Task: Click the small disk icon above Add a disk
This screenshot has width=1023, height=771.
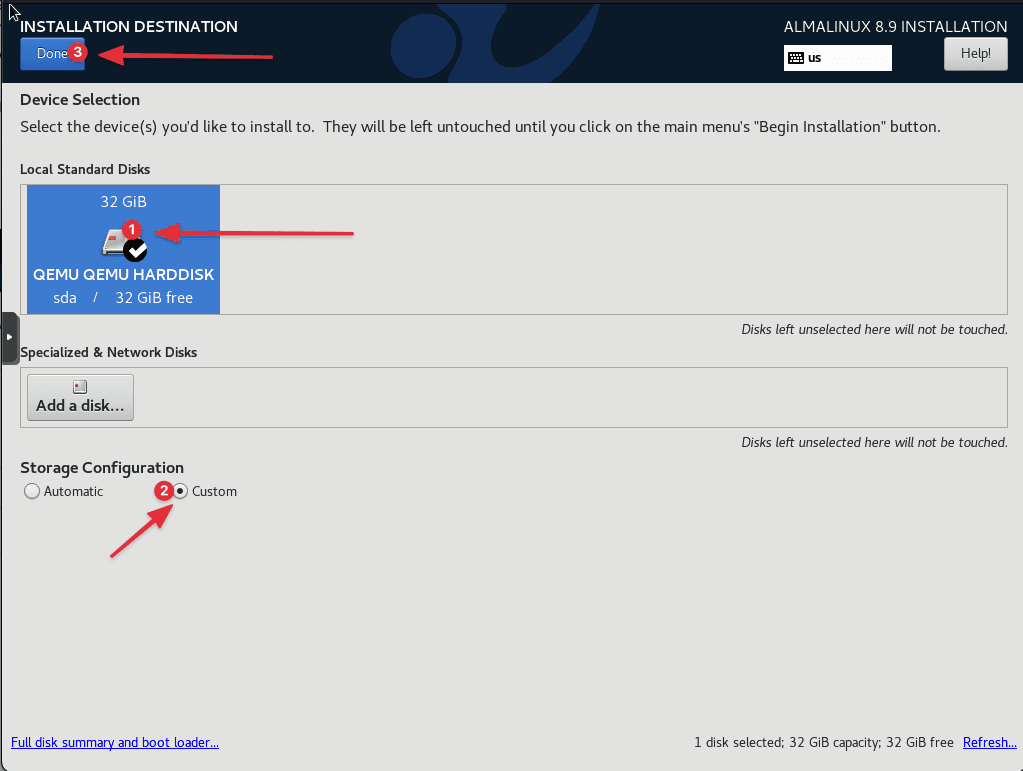Action: point(80,387)
